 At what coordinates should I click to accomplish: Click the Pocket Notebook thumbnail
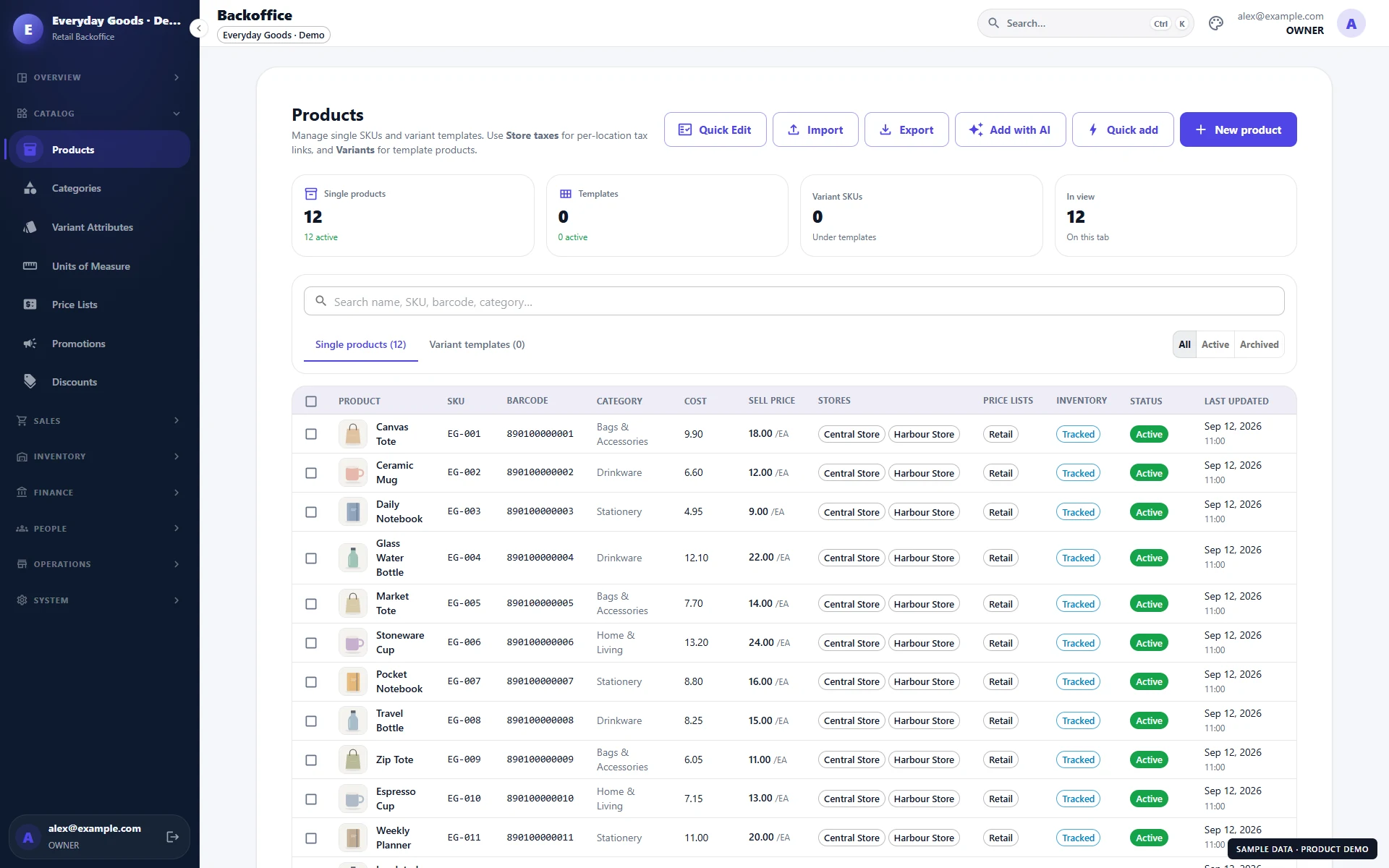coord(353,681)
